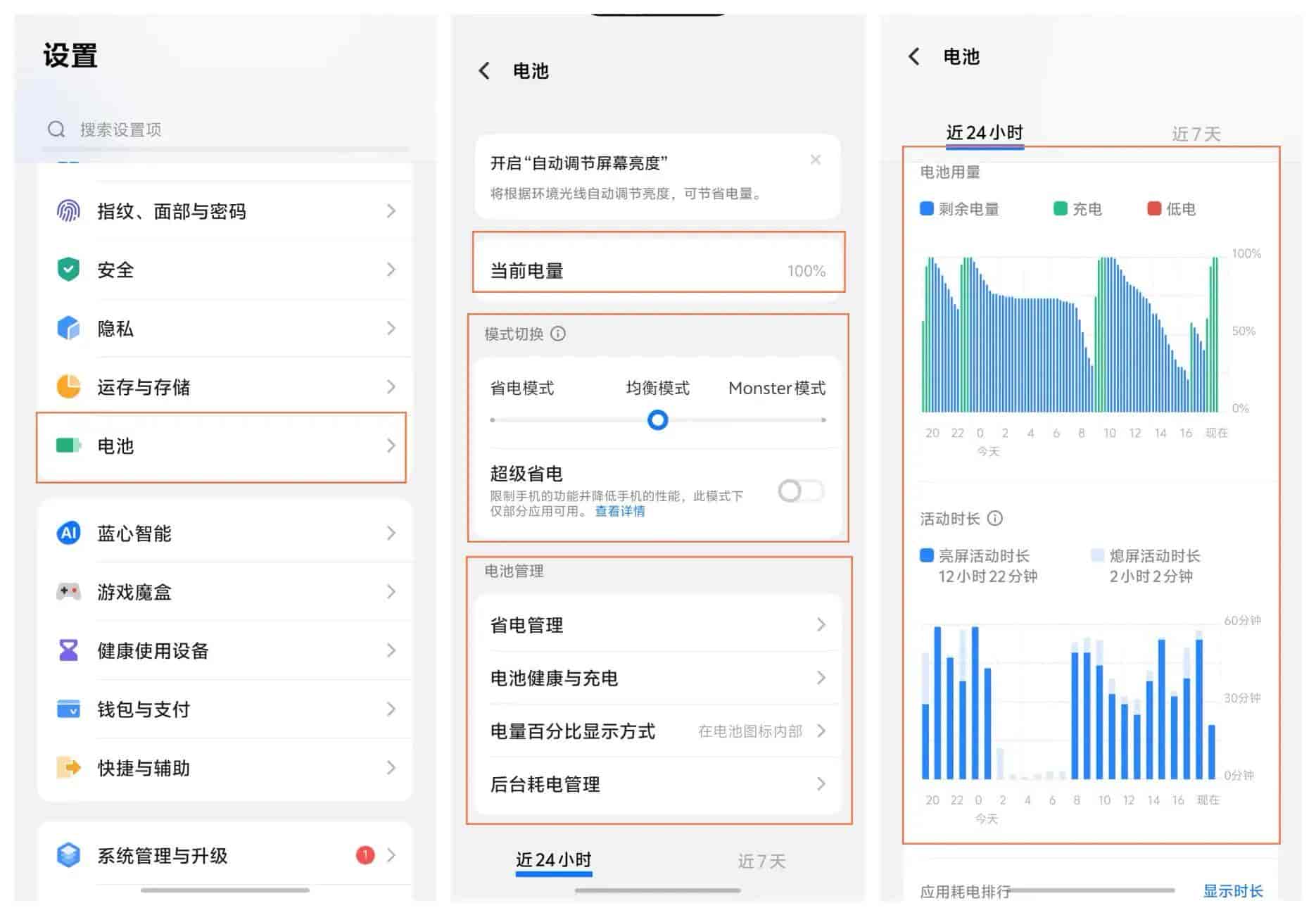Tap the 系统管理与升级 layered icon
This screenshot has height=915, width=1316.
coord(68,855)
